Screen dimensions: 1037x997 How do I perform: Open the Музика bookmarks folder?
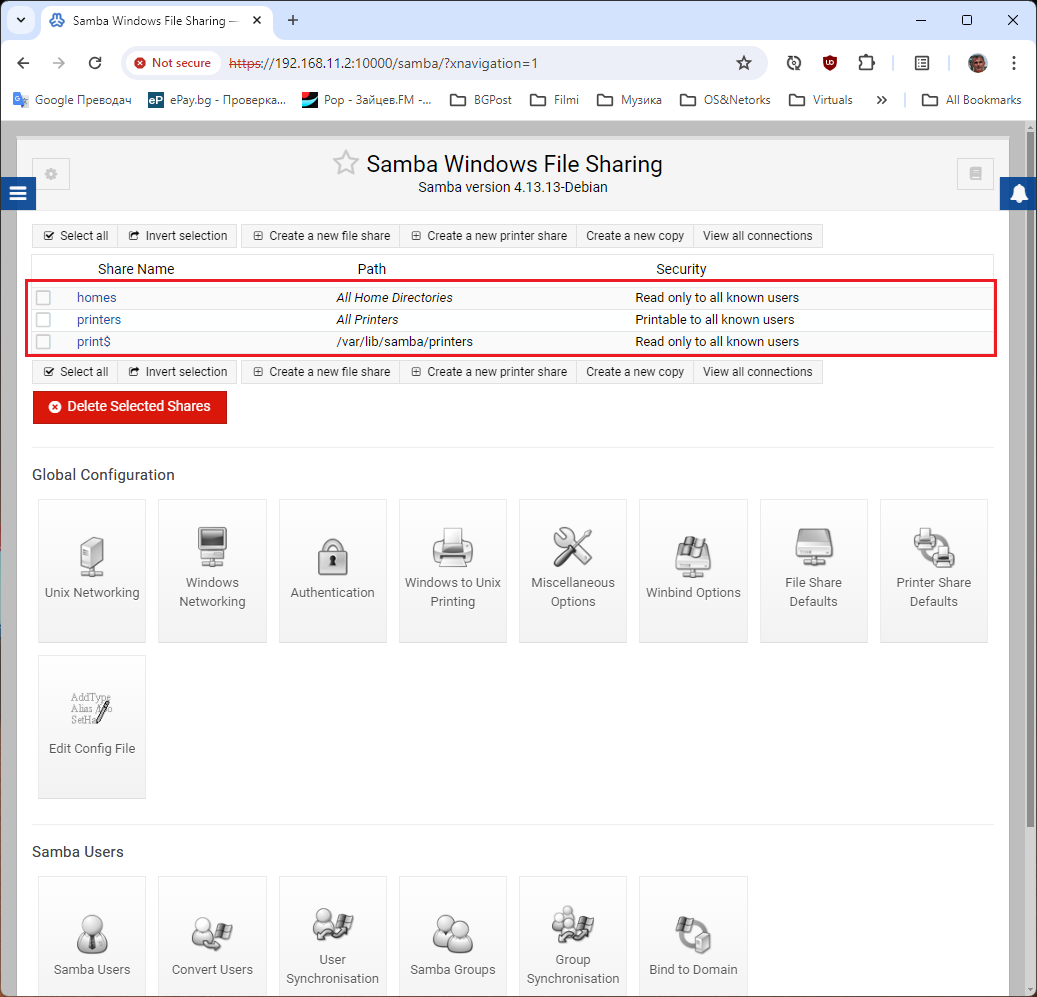(630, 100)
